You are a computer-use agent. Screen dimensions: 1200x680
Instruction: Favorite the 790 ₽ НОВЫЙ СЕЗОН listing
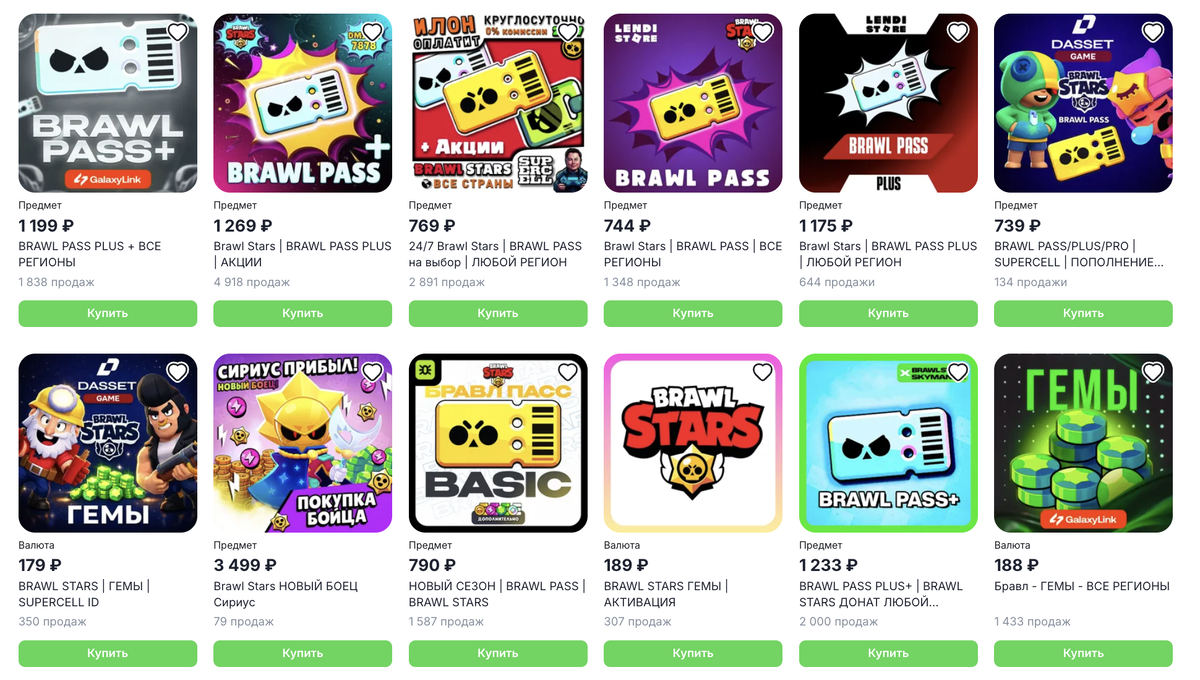pos(567,372)
